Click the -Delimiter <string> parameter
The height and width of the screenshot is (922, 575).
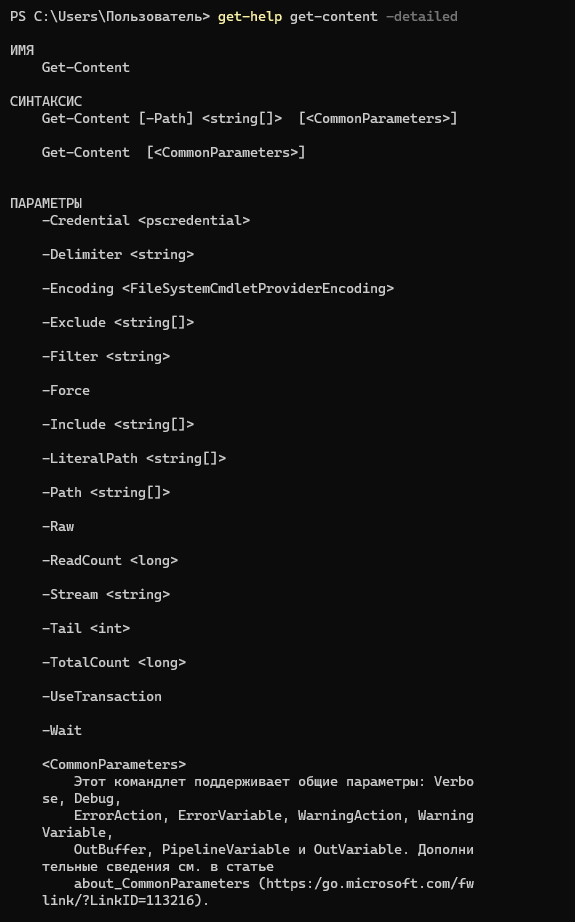[x=118, y=255]
